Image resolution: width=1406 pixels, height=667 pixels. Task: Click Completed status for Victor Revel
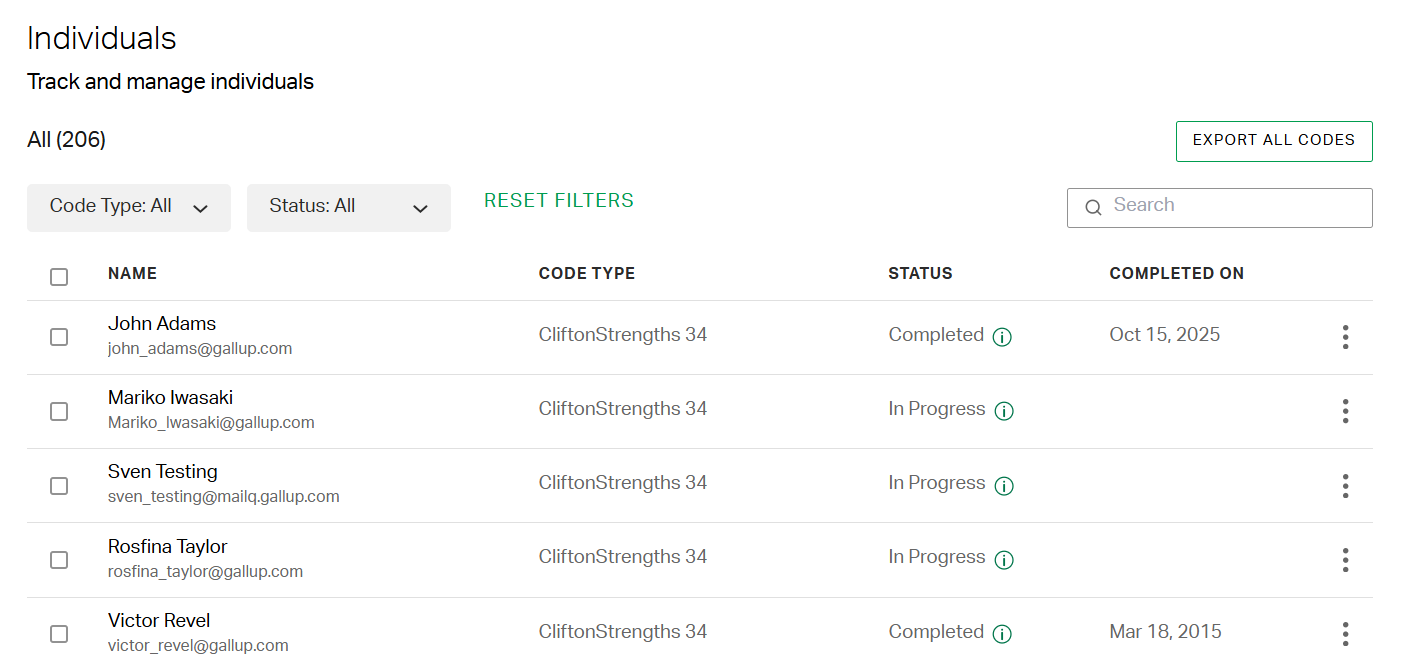point(936,632)
